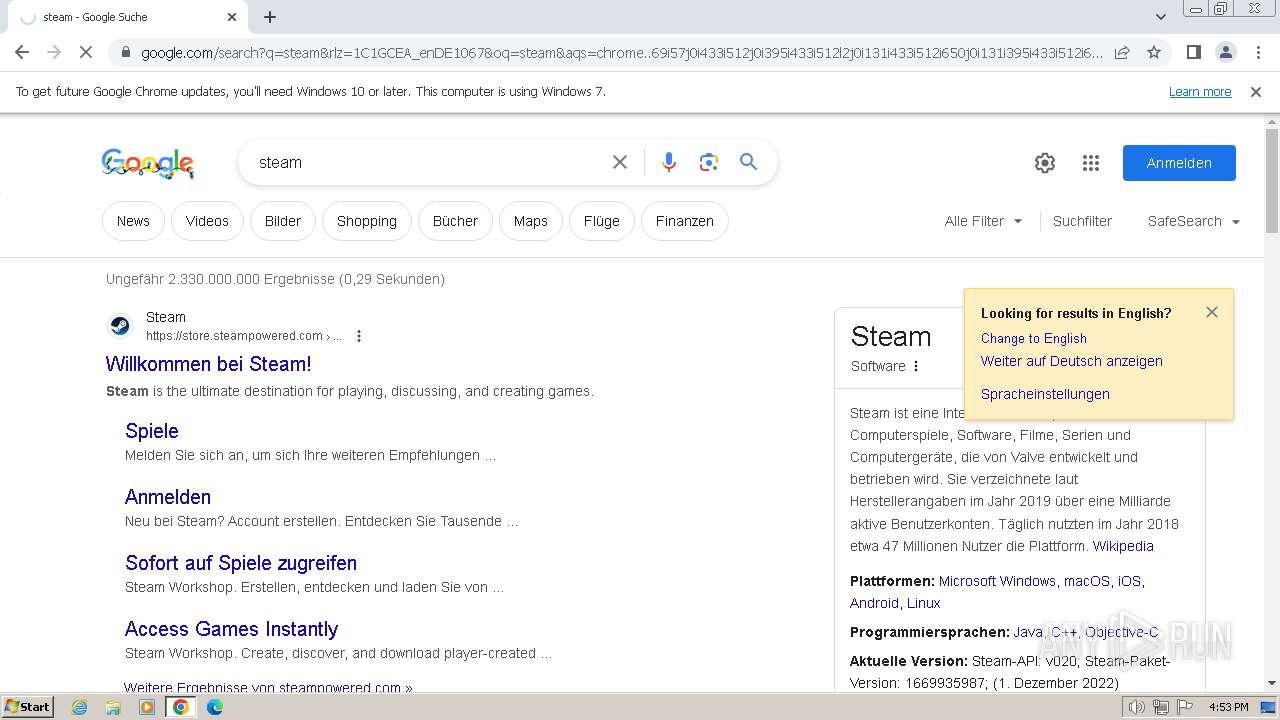Open Suchfilter options
Image resolution: width=1280 pixels, height=720 pixels.
pyautogui.click(x=1082, y=221)
